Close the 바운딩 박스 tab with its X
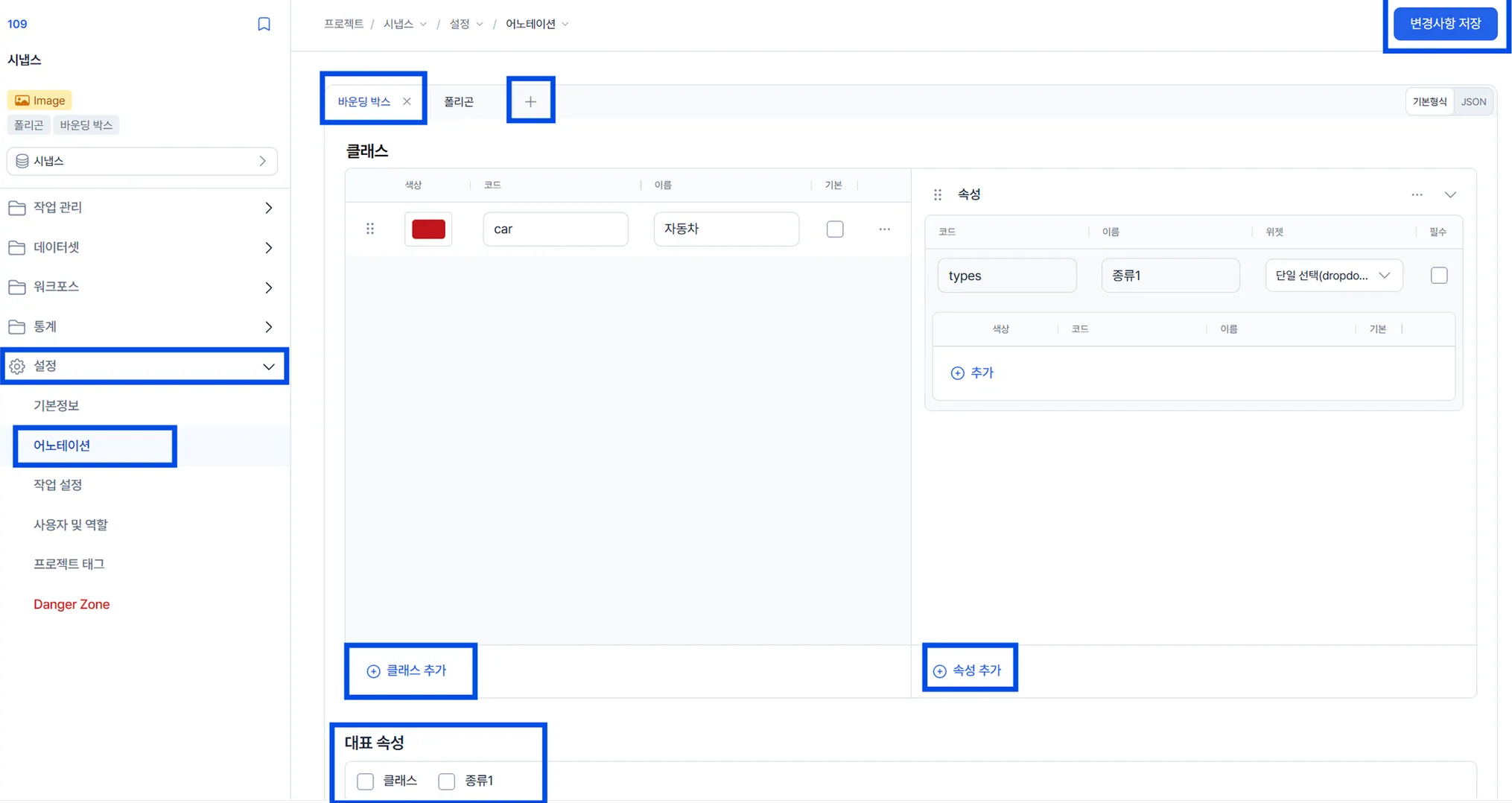Image resolution: width=1512 pixels, height=803 pixels. pos(407,101)
